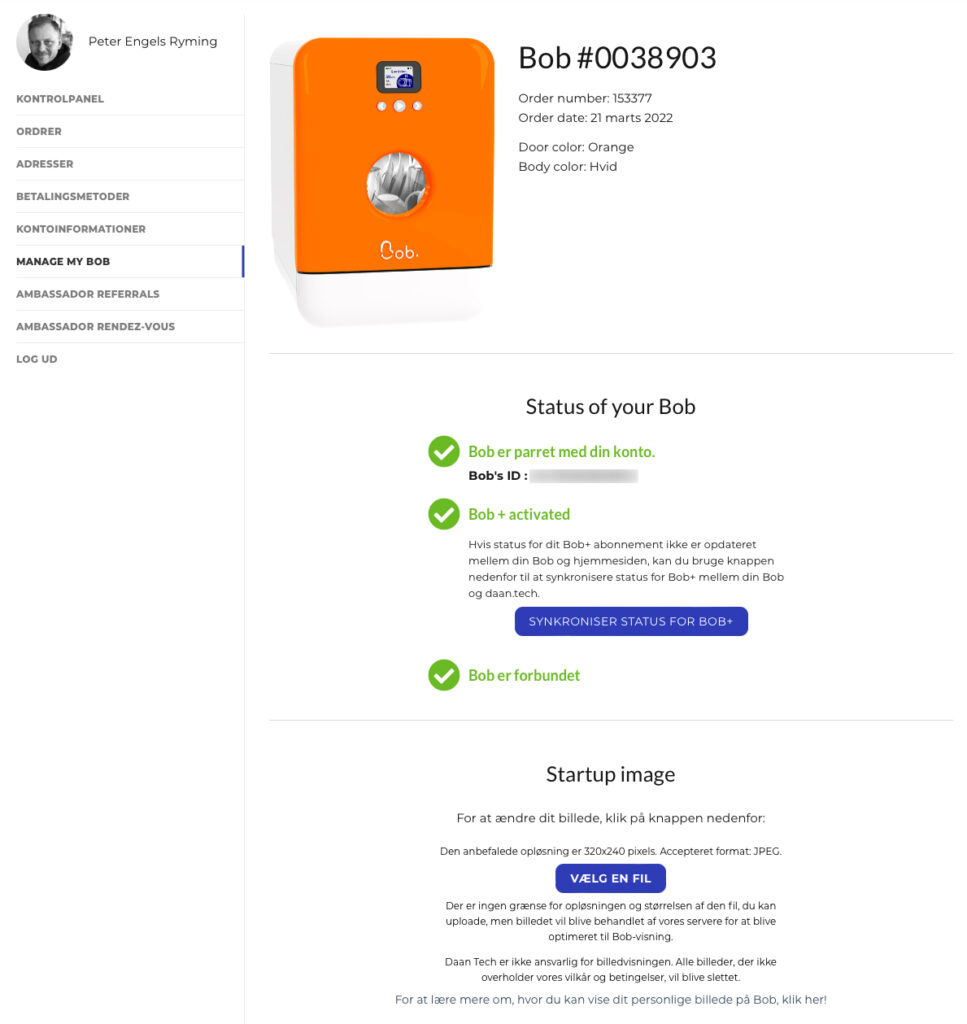Click the Vælg en fil upload button
The width and height of the screenshot is (967, 1024).
(x=610, y=878)
